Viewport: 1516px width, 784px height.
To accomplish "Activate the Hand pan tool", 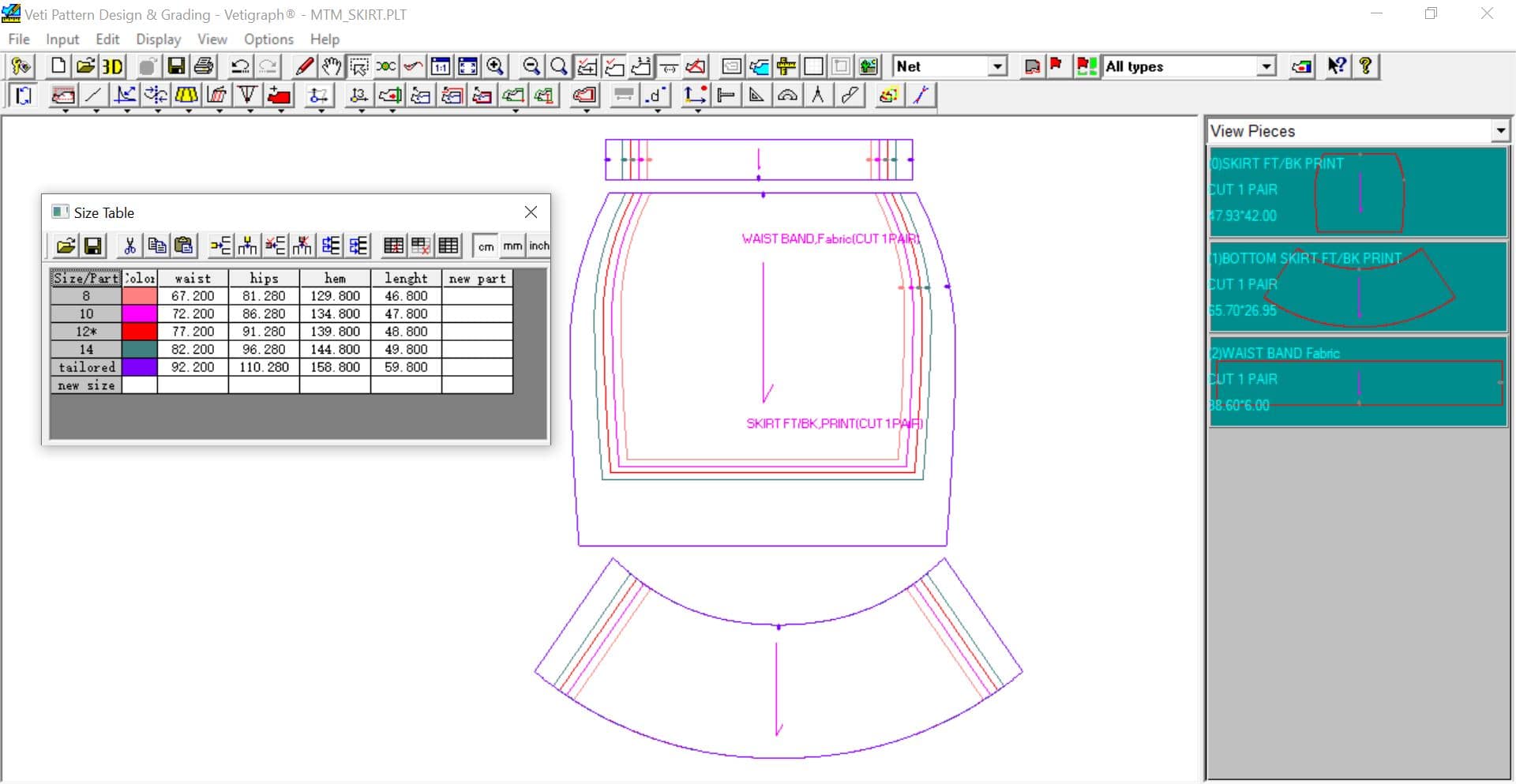I will pos(332,66).
